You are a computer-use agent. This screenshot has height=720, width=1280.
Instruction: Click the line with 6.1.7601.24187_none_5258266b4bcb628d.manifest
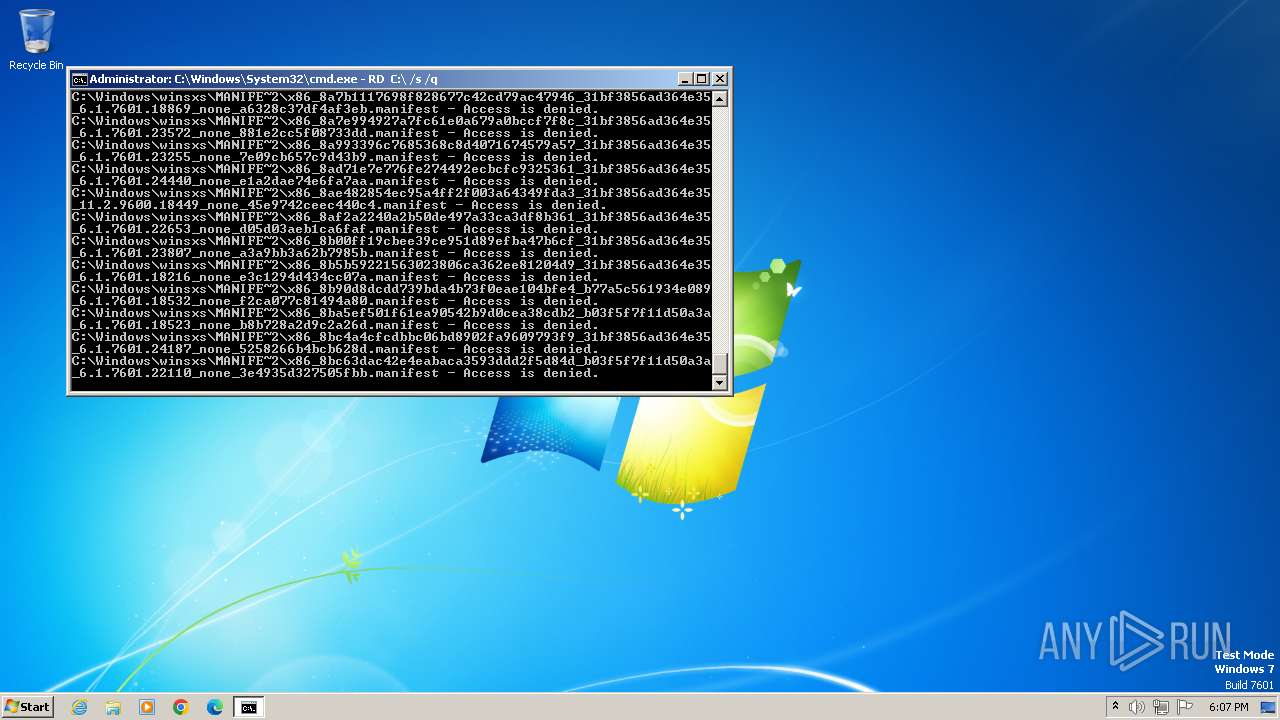[335, 349]
